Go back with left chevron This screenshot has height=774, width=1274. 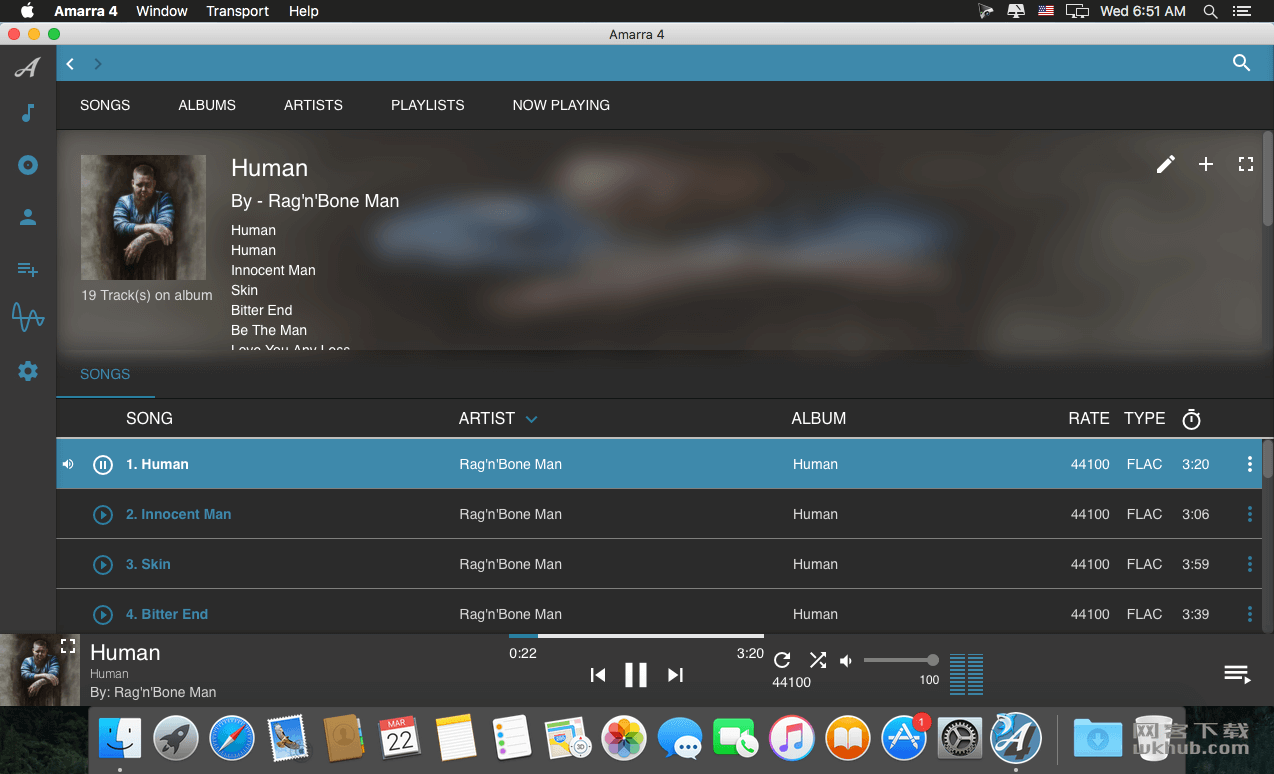[x=70, y=64]
